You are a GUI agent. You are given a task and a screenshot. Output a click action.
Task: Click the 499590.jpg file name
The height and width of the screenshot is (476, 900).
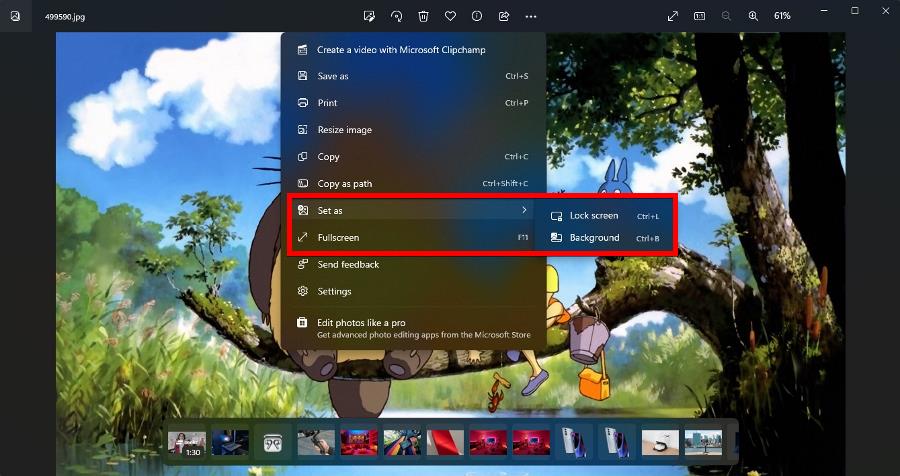point(65,17)
